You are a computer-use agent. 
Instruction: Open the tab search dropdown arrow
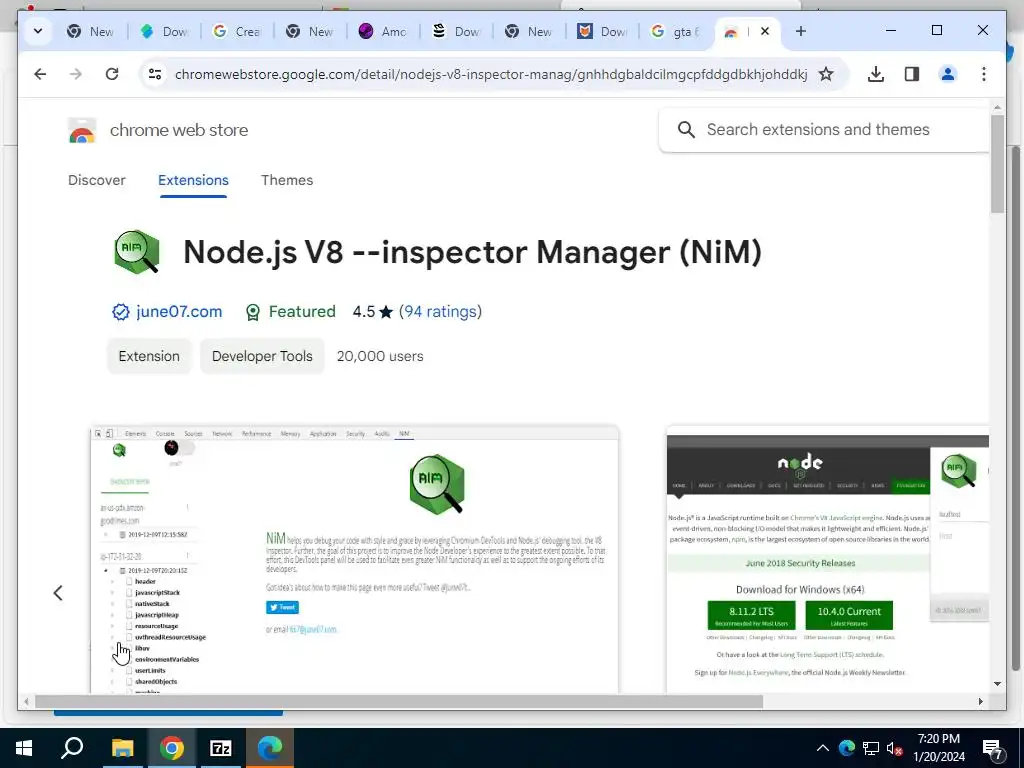coord(38,31)
